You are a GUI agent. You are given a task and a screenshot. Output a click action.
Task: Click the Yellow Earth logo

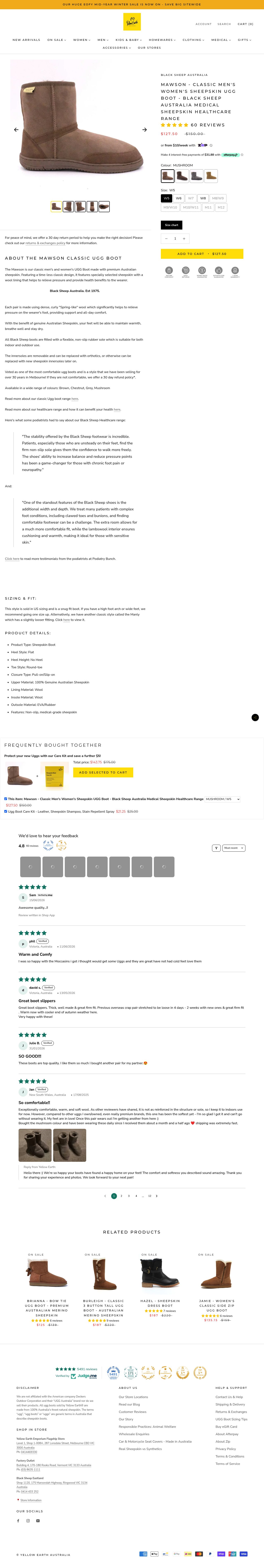(132, 22)
